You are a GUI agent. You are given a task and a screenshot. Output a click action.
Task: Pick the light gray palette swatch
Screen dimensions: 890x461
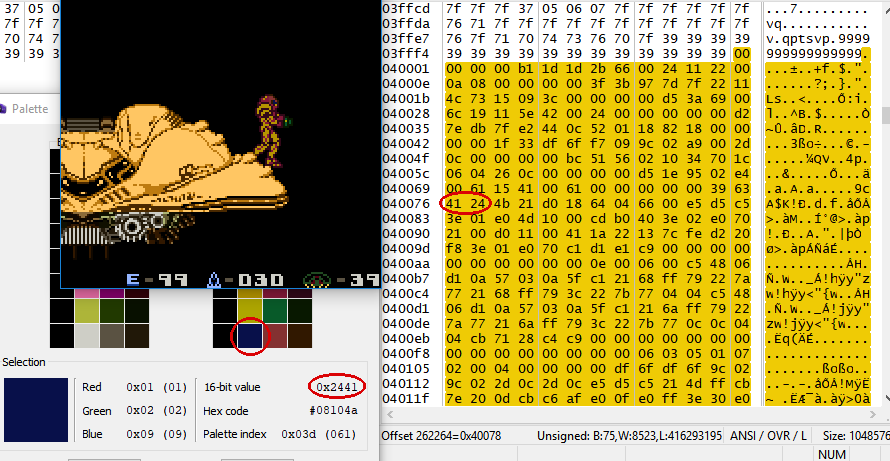tap(86, 336)
